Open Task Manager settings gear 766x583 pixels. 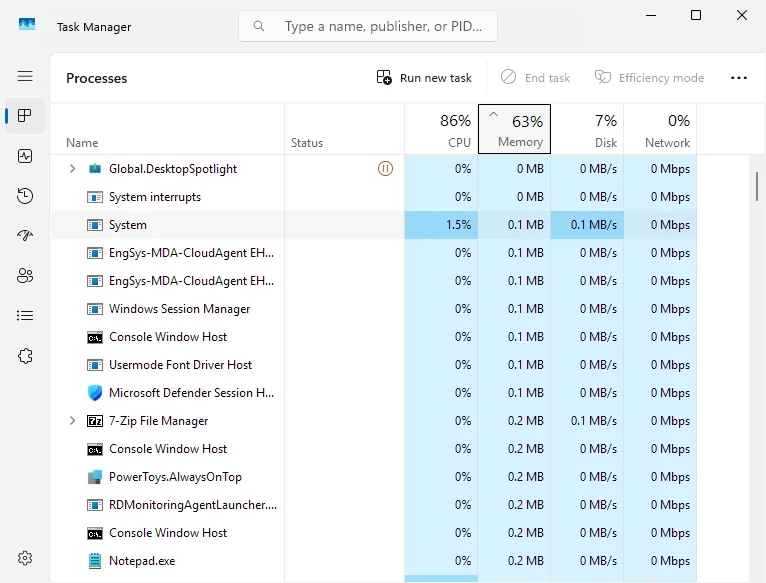tap(25, 558)
